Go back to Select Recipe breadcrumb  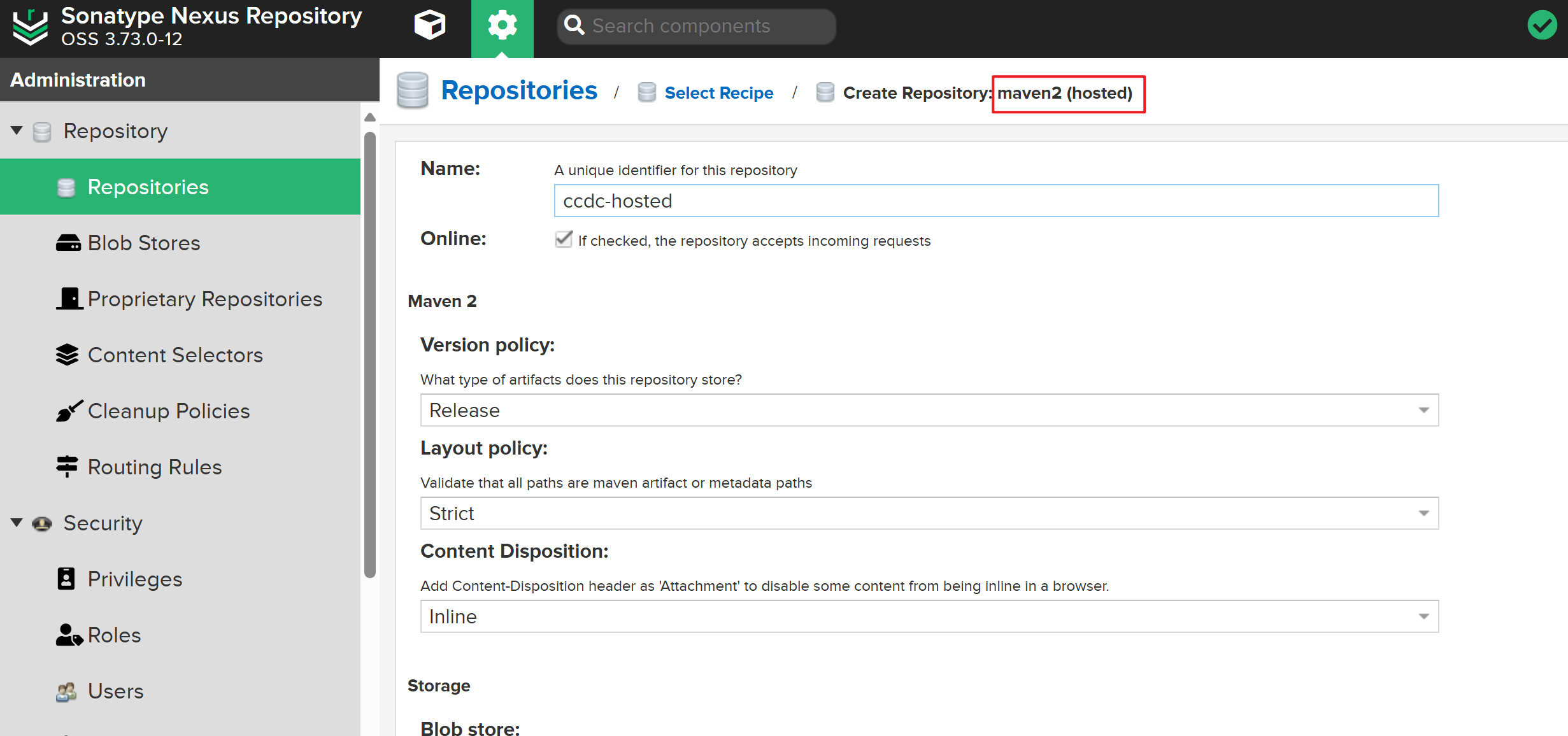tap(719, 93)
